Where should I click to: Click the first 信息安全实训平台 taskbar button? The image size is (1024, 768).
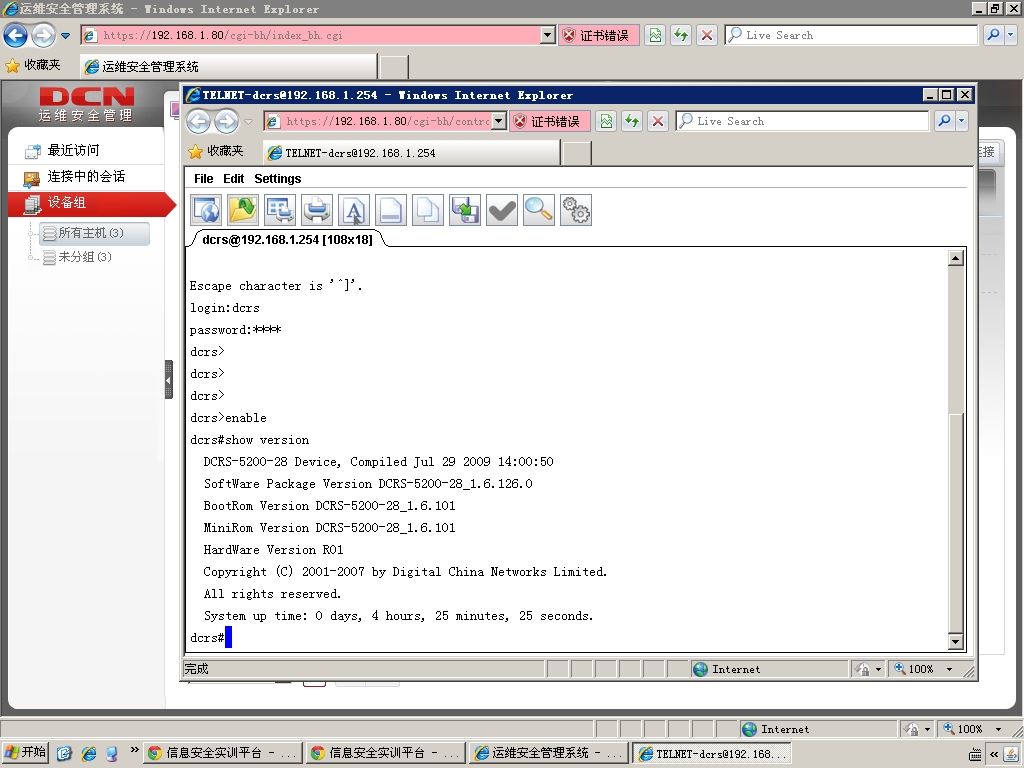coord(223,753)
